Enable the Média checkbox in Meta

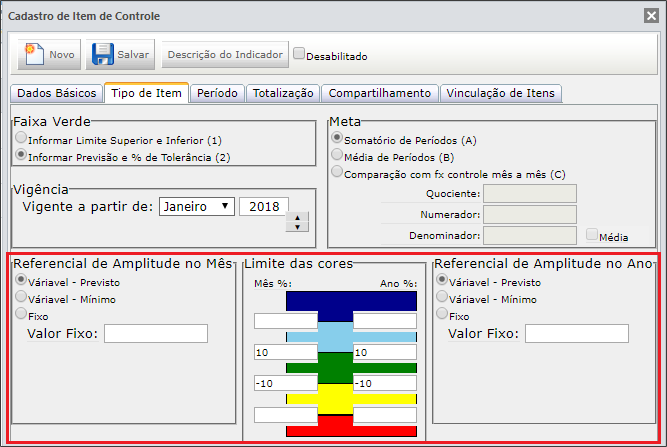[592, 234]
